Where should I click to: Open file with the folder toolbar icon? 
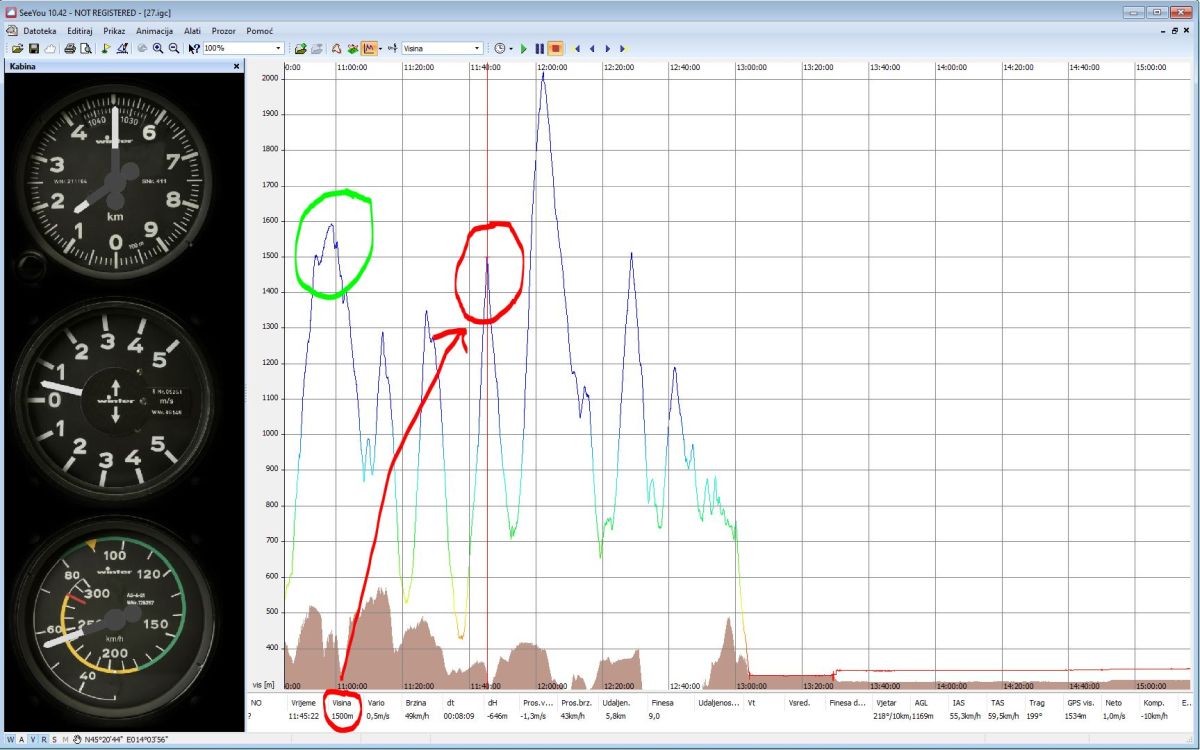point(18,48)
